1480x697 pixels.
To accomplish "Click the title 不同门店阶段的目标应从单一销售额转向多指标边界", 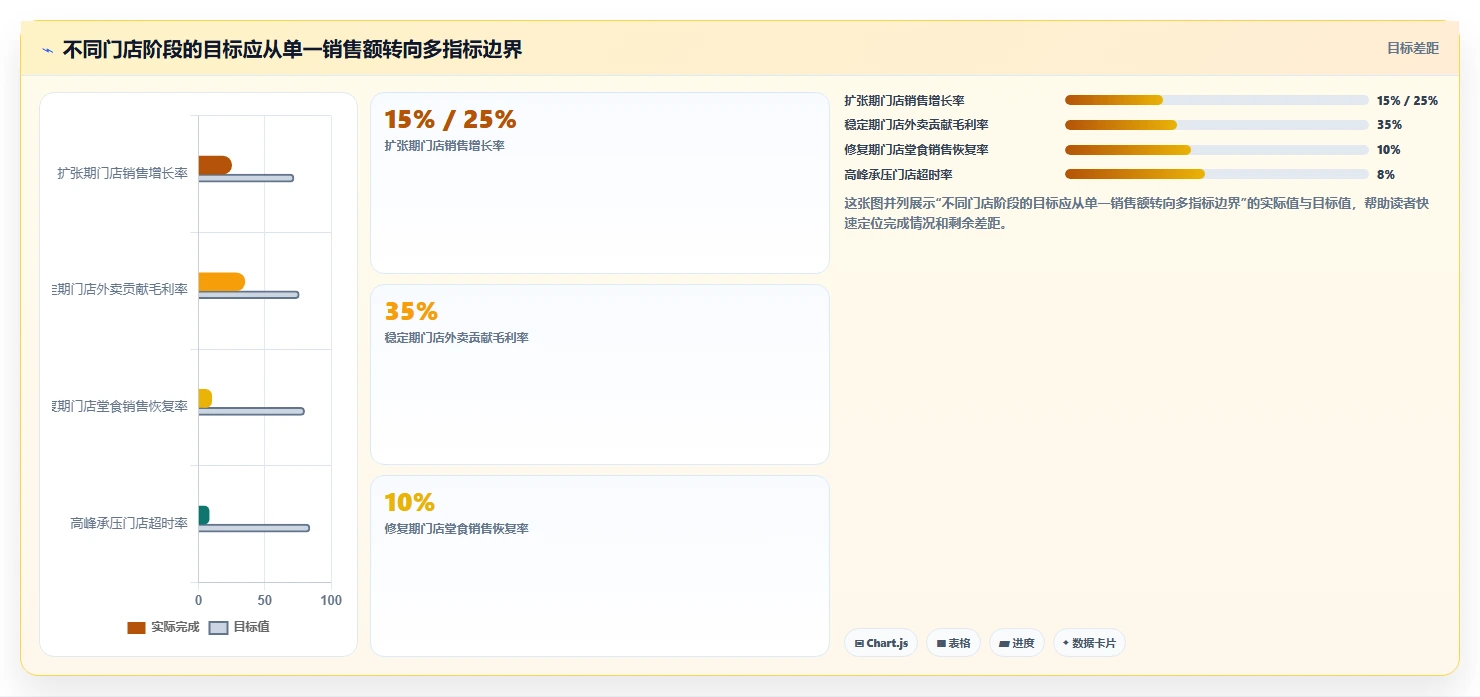I will tap(292, 50).
